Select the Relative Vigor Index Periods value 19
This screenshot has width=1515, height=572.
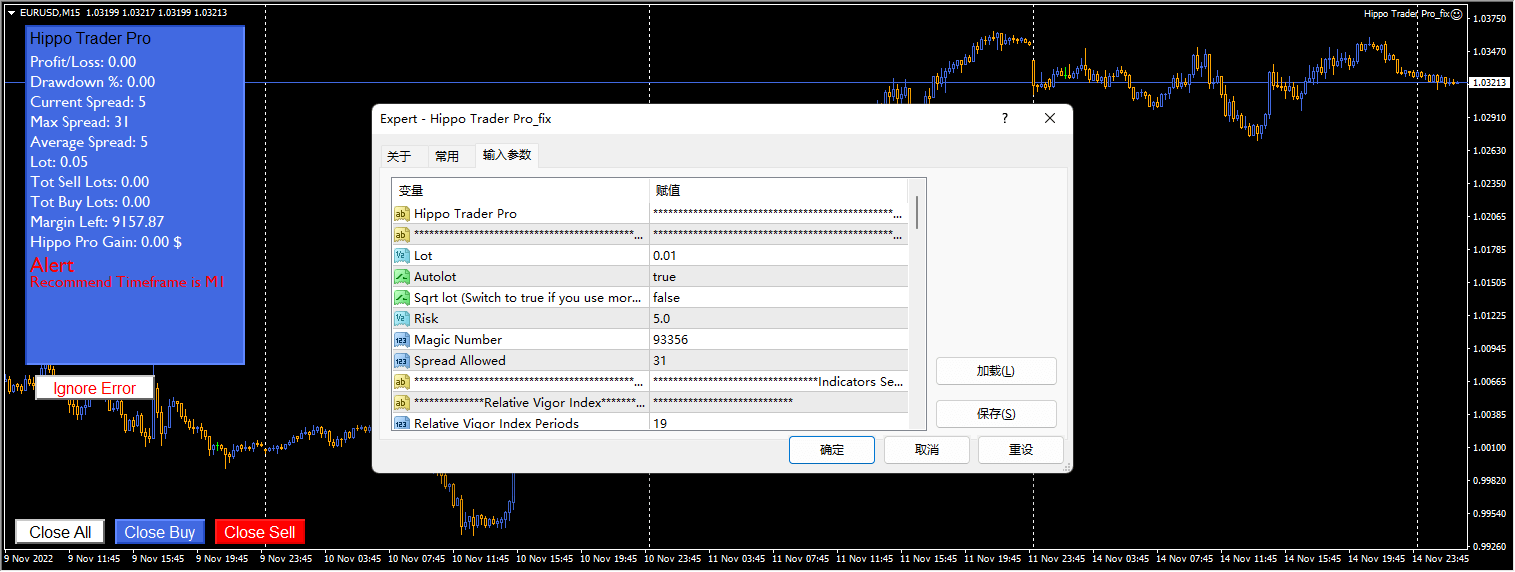pos(779,424)
